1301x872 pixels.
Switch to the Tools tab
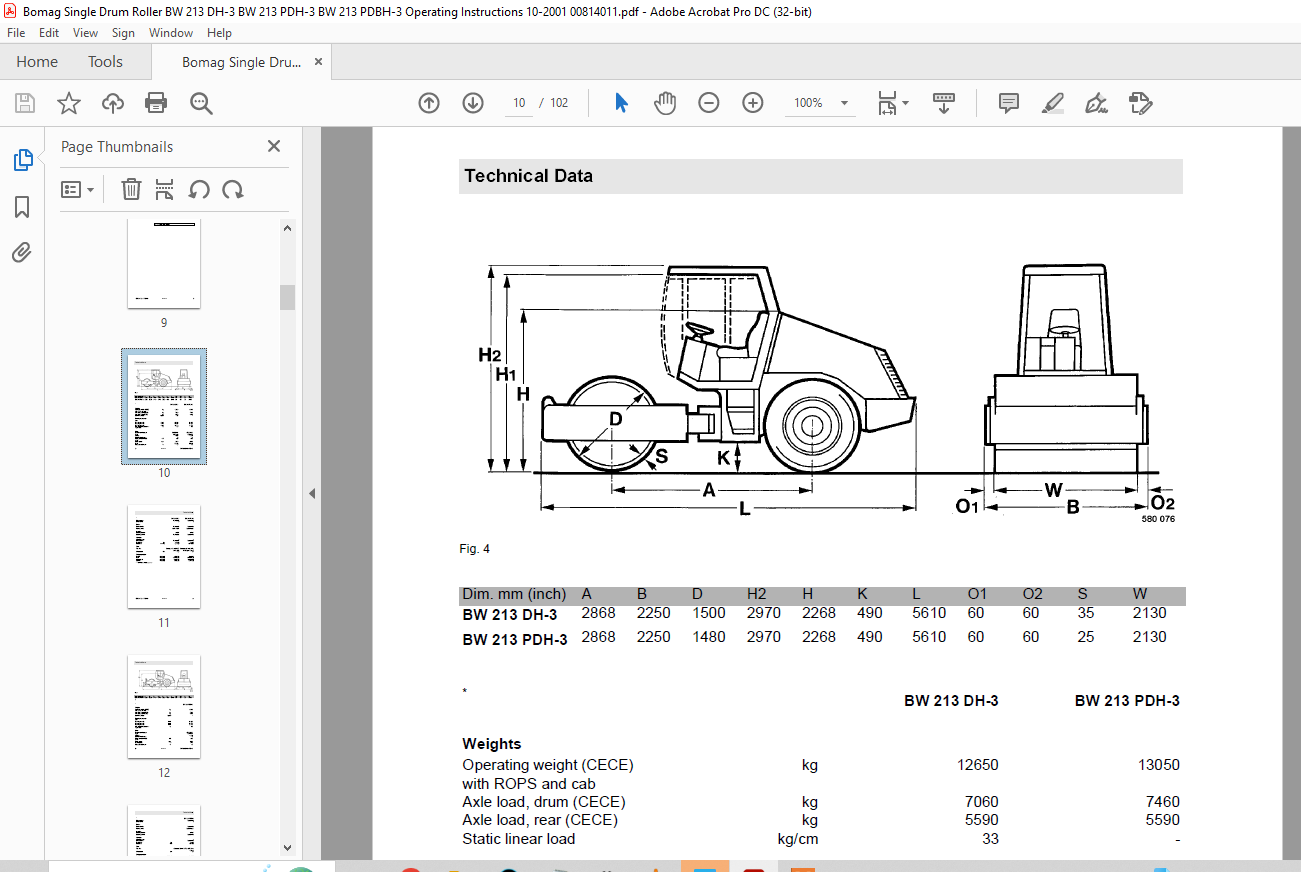click(x=105, y=62)
